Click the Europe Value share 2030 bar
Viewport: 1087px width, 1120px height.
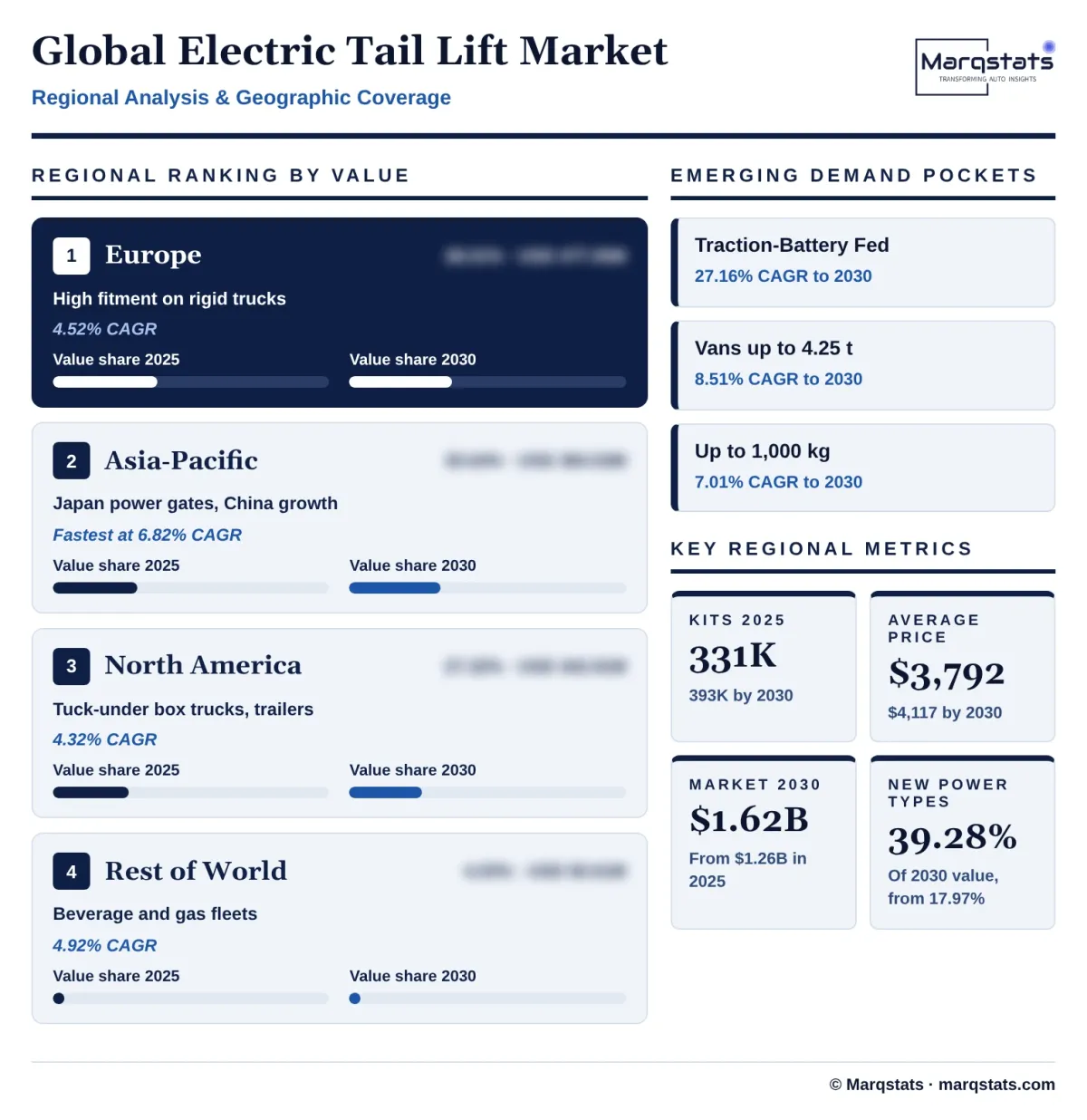pyautogui.click(x=487, y=382)
